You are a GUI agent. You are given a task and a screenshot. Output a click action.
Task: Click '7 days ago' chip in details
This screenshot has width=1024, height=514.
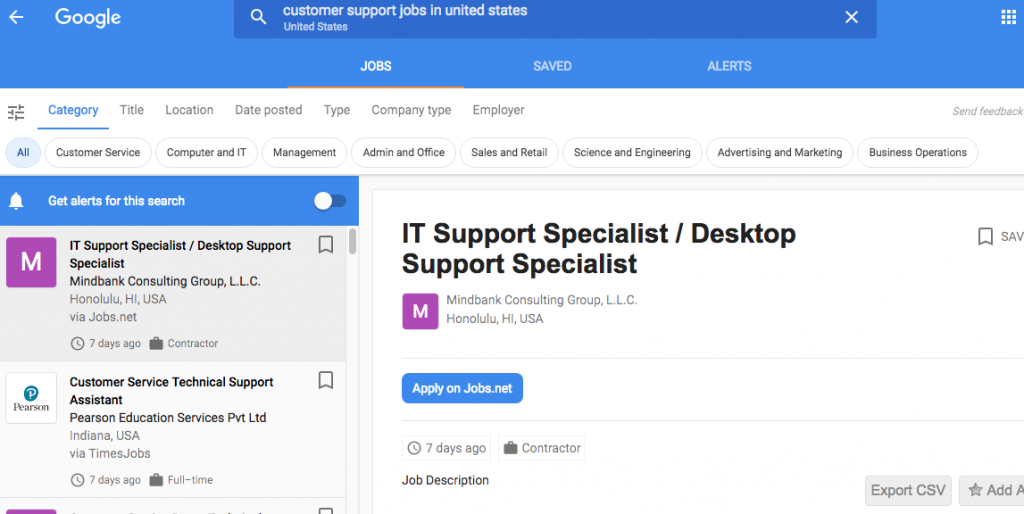(x=447, y=448)
